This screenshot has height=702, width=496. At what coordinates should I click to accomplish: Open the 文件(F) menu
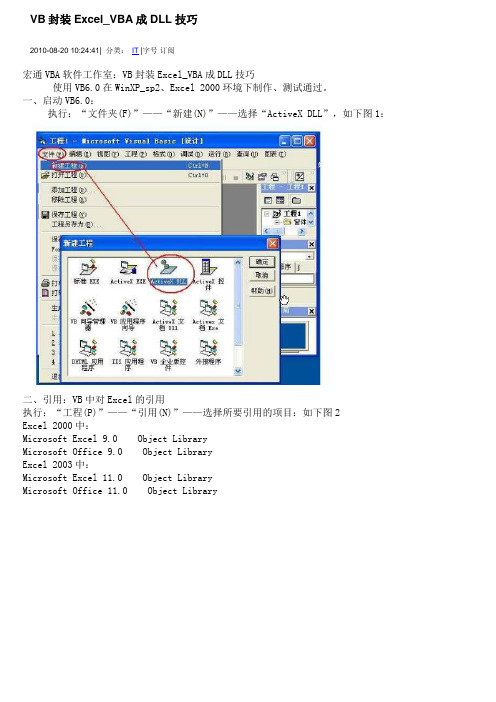pos(52,154)
